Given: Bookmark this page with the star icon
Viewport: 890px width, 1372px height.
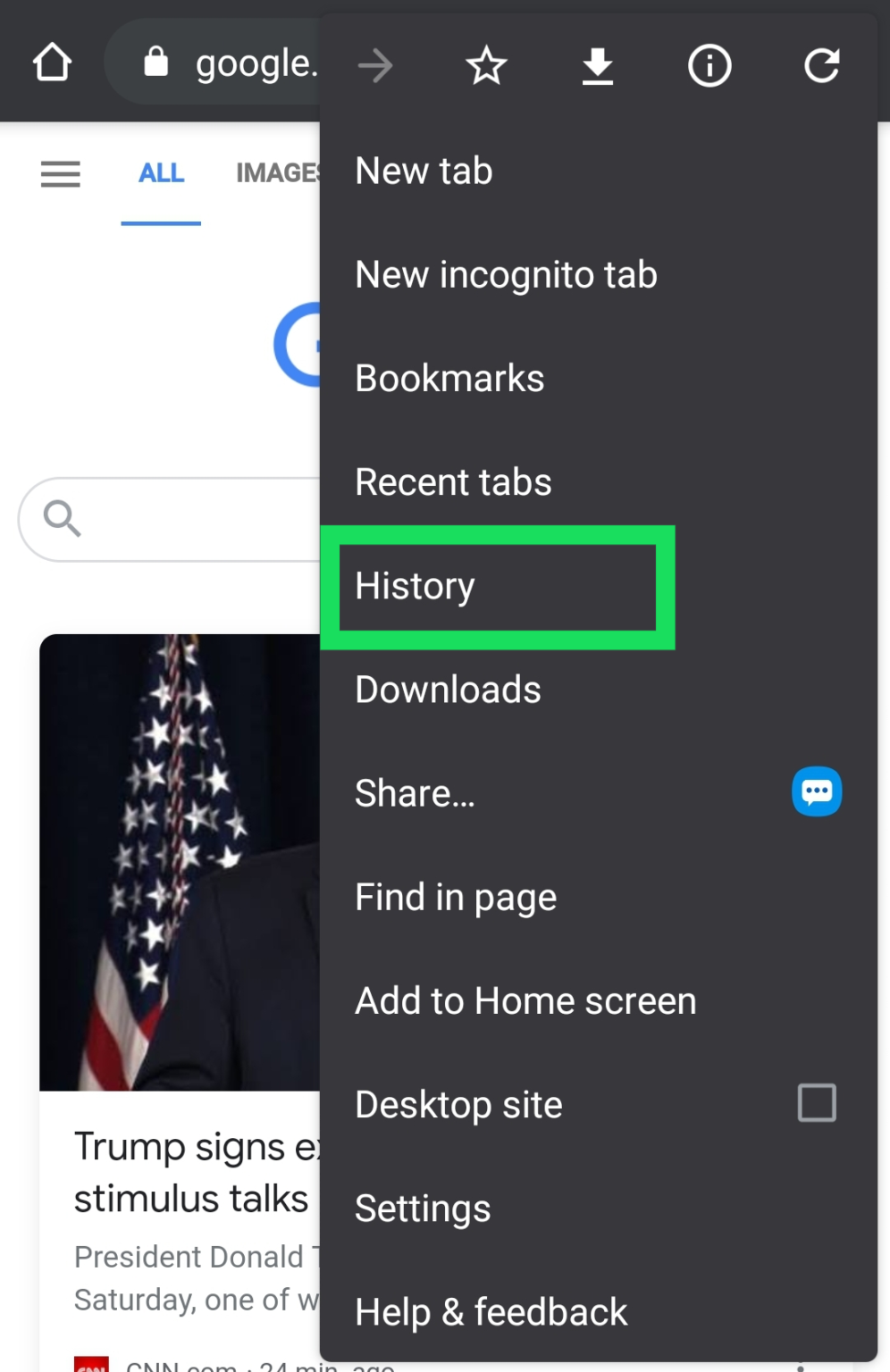Looking at the screenshot, I should [486, 64].
